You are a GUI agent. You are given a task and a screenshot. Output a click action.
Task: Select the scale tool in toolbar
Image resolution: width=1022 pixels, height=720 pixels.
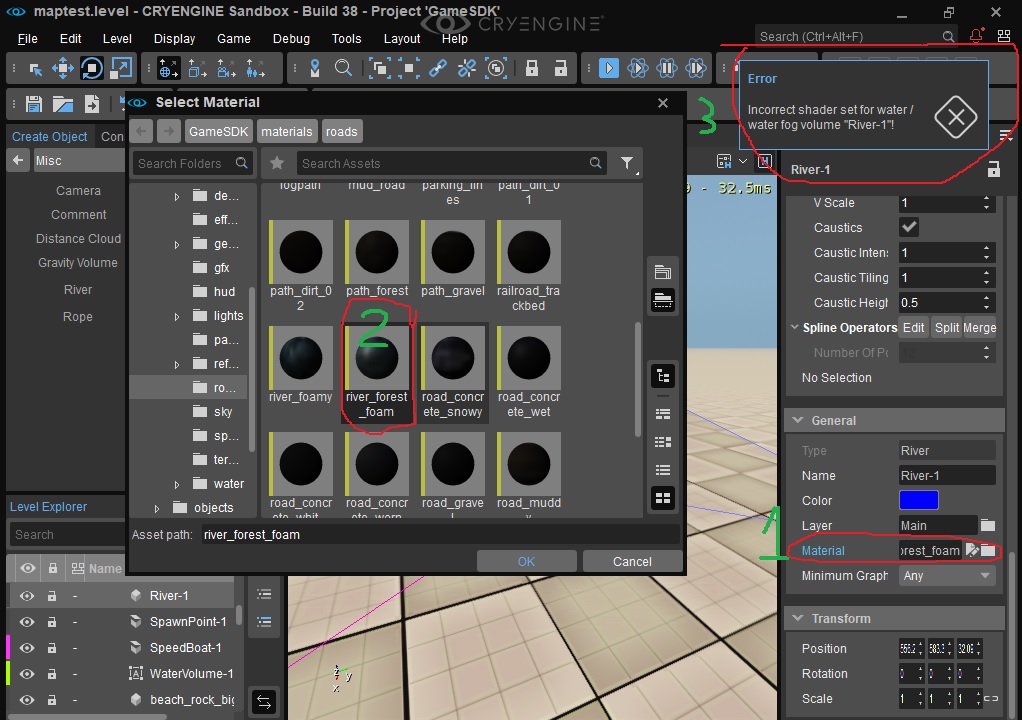click(121, 68)
